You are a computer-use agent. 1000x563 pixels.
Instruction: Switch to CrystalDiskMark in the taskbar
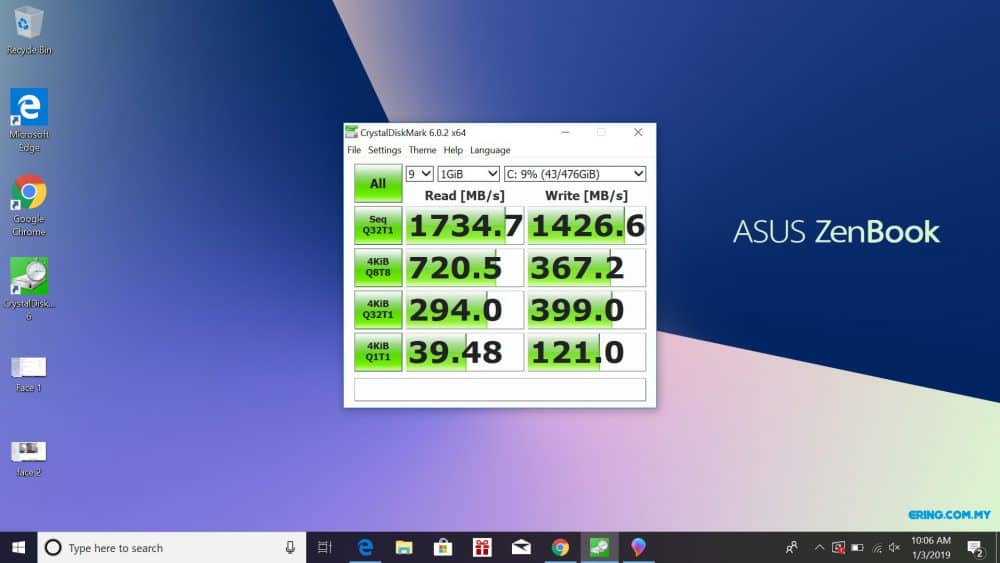pos(599,548)
